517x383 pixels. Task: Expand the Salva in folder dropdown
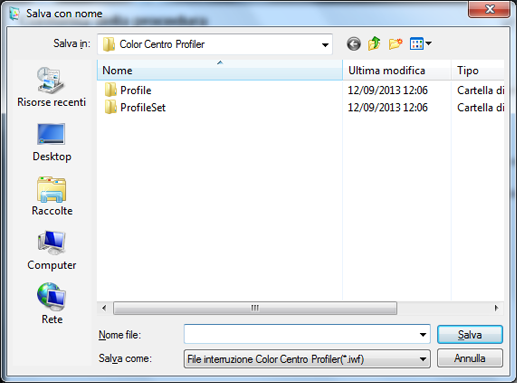(325, 45)
